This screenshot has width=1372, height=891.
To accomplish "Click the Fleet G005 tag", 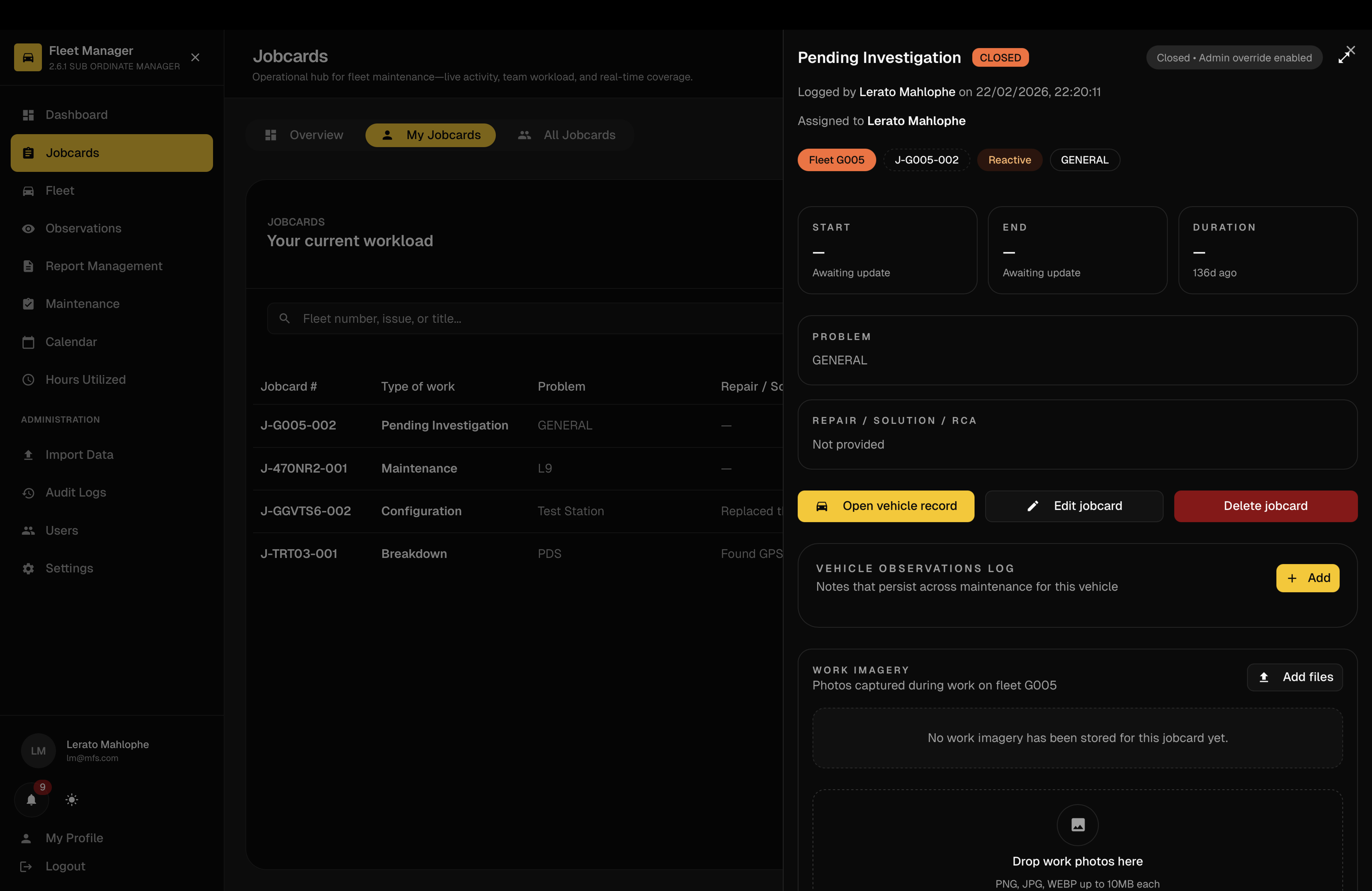I will [x=837, y=160].
